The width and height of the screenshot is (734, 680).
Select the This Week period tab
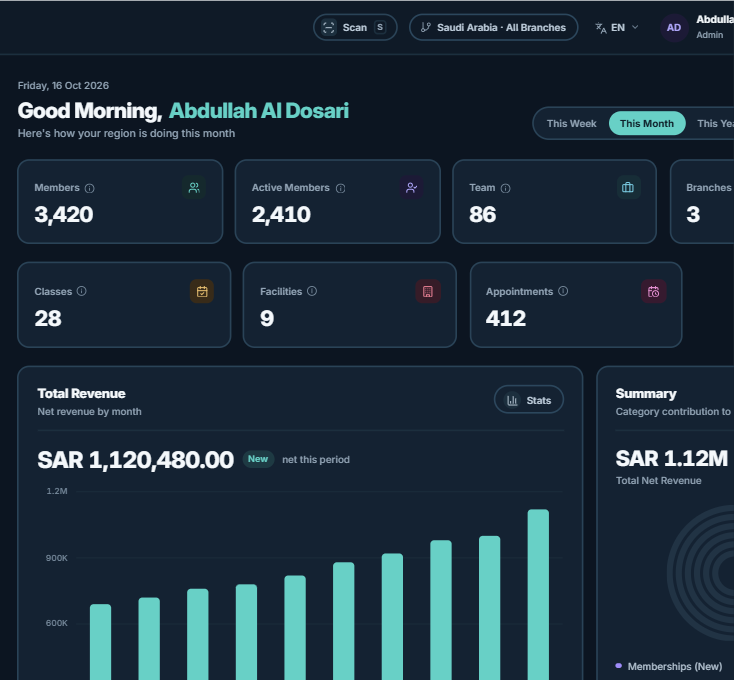pyautogui.click(x=571, y=124)
